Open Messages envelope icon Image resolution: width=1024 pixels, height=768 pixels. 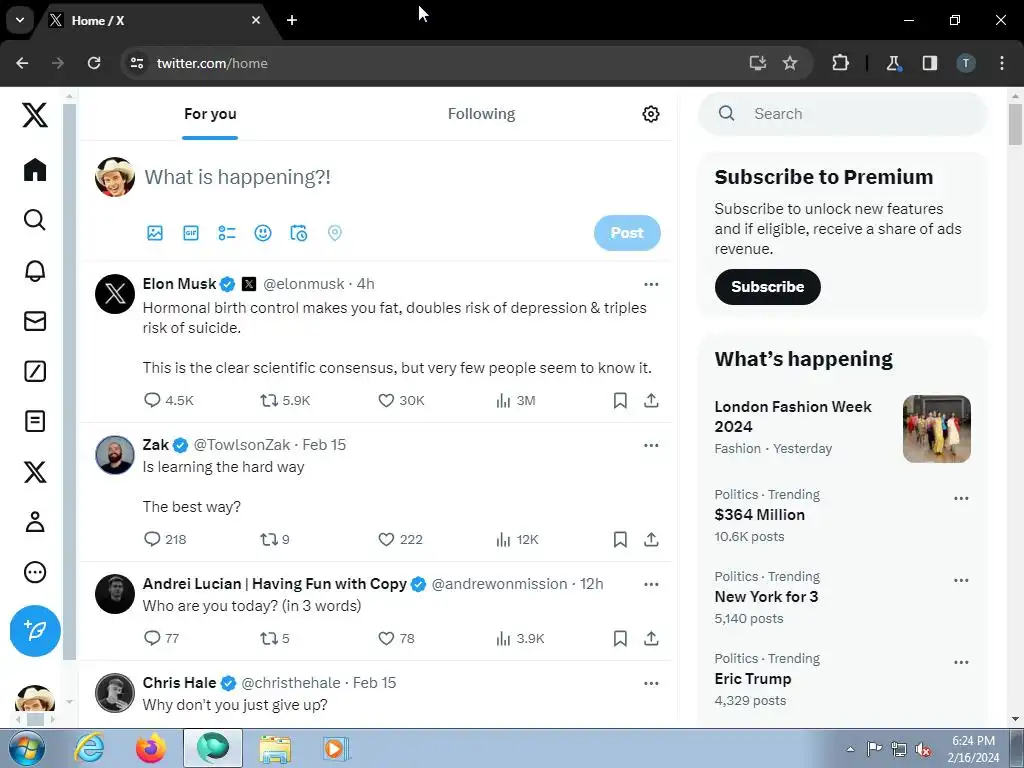tap(35, 321)
